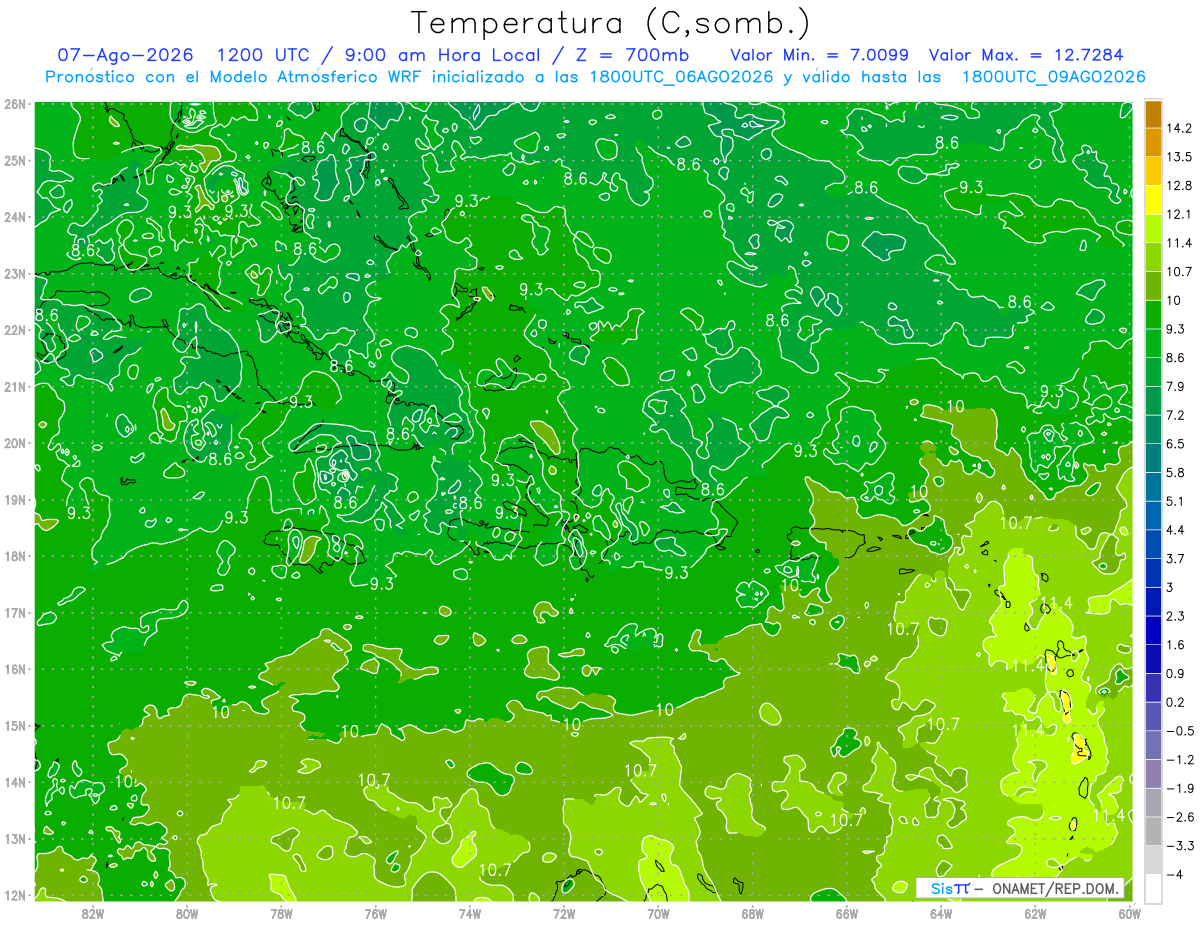Click the "64W" longitude axis label
This screenshot has height=927, width=1200.
coord(941,913)
